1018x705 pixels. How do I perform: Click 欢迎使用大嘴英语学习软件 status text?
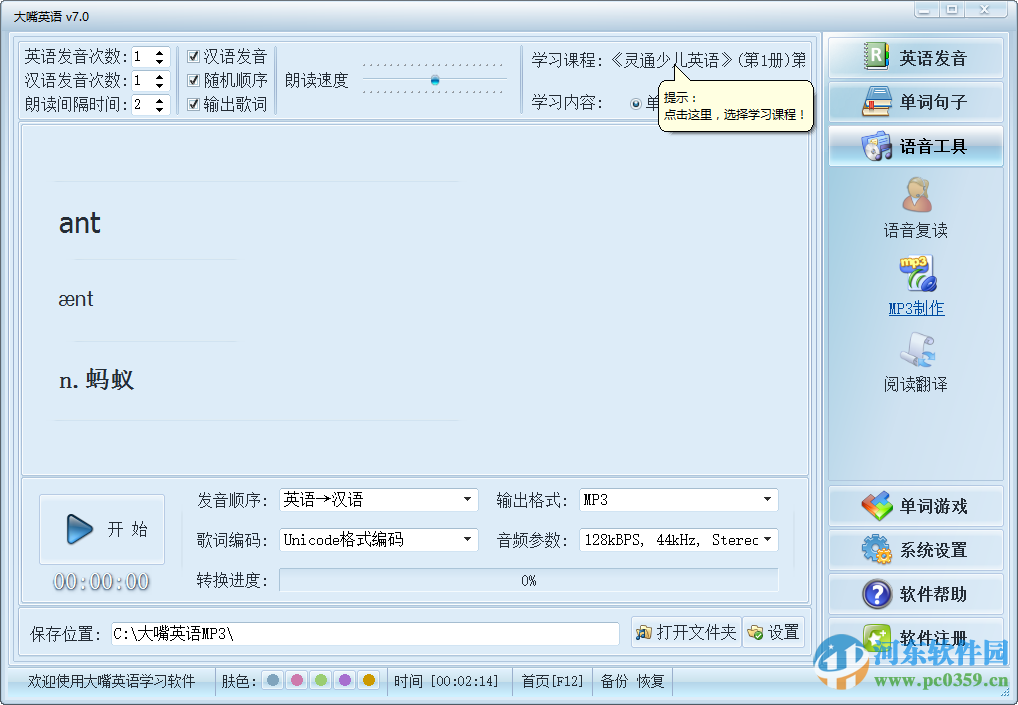111,681
